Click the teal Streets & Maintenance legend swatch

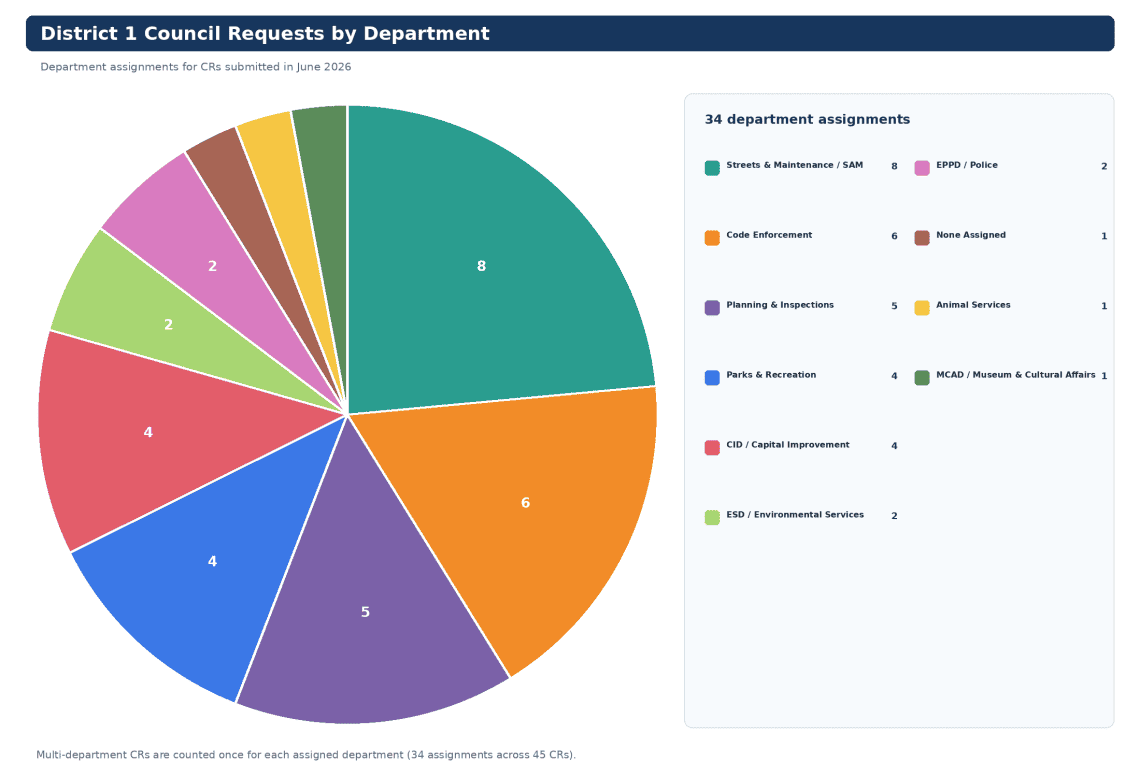point(712,168)
